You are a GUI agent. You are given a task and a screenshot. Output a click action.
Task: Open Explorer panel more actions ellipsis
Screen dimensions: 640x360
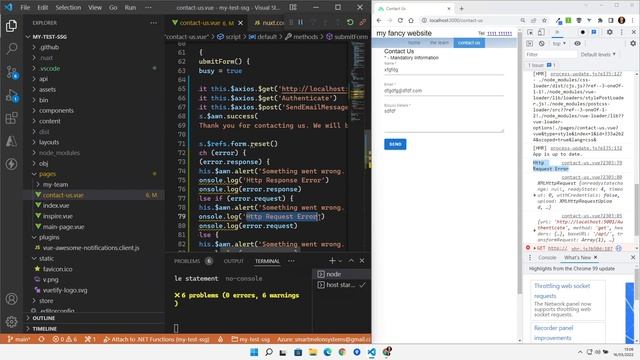coord(153,23)
